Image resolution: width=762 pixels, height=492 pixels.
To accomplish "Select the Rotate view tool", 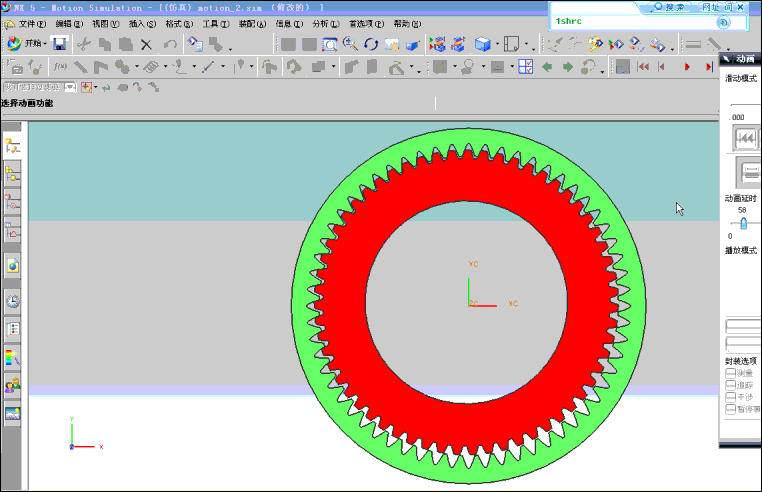I will coord(371,45).
